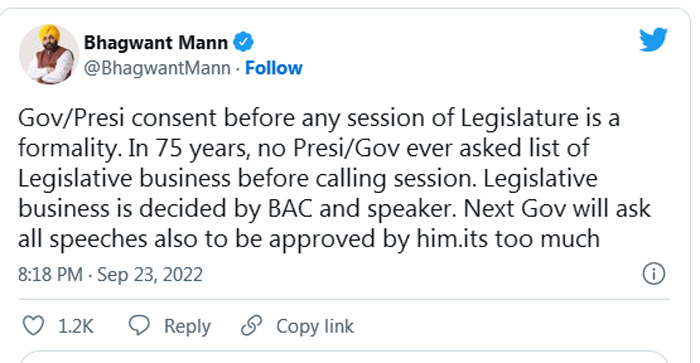Click the tweet line ending 'its too much'

point(308,239)
